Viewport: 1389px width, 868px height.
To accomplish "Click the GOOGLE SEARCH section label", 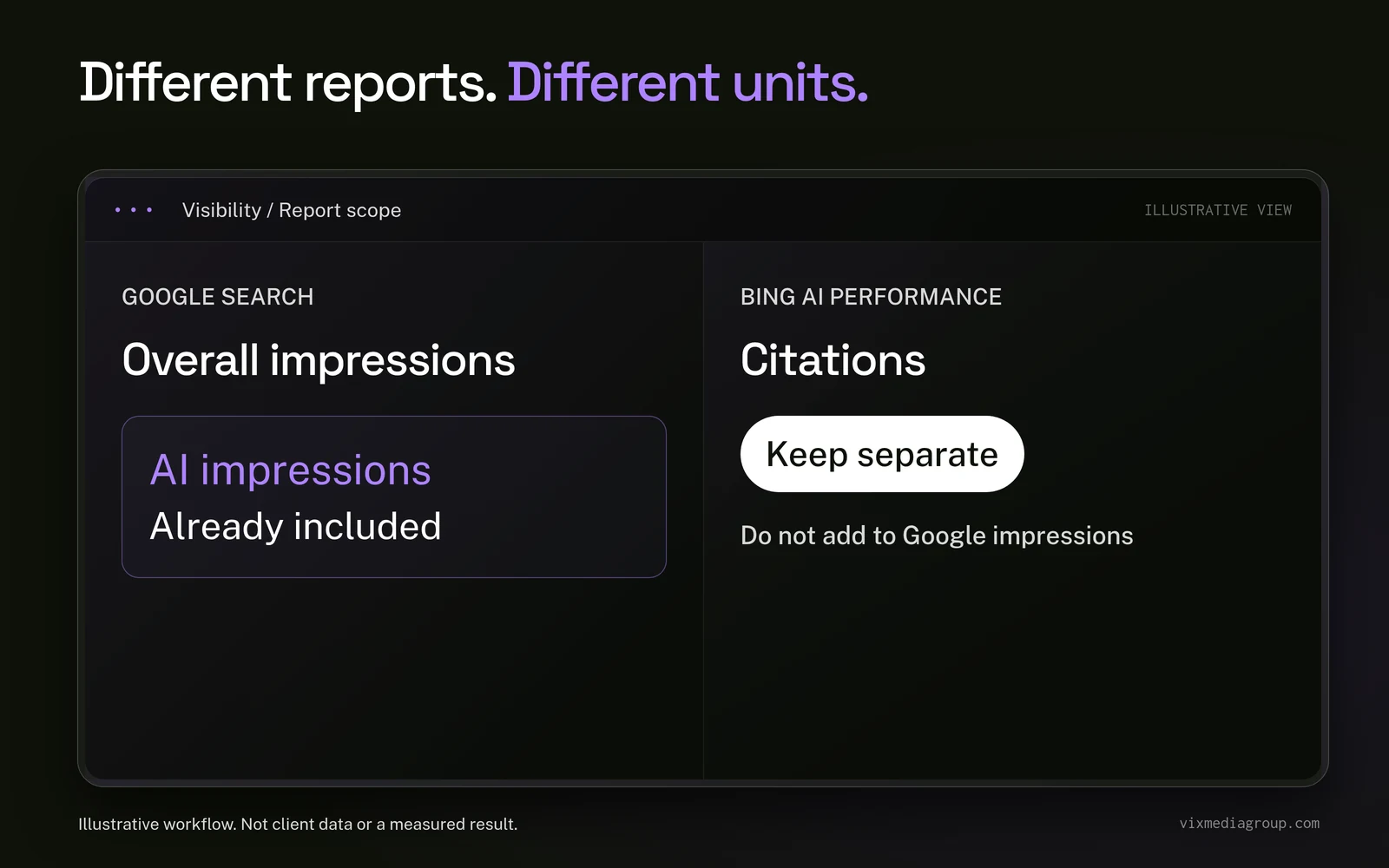I will click(218, 297).
